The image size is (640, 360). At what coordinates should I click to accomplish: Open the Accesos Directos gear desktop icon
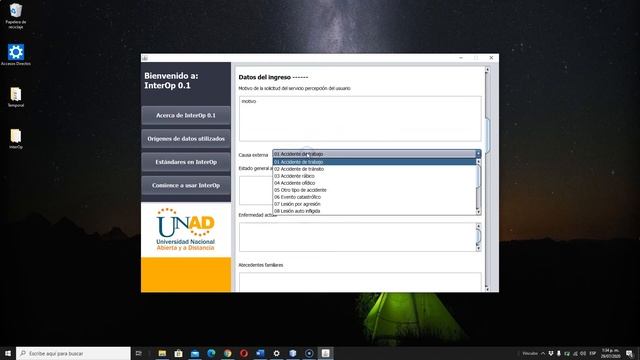(16, 55)
